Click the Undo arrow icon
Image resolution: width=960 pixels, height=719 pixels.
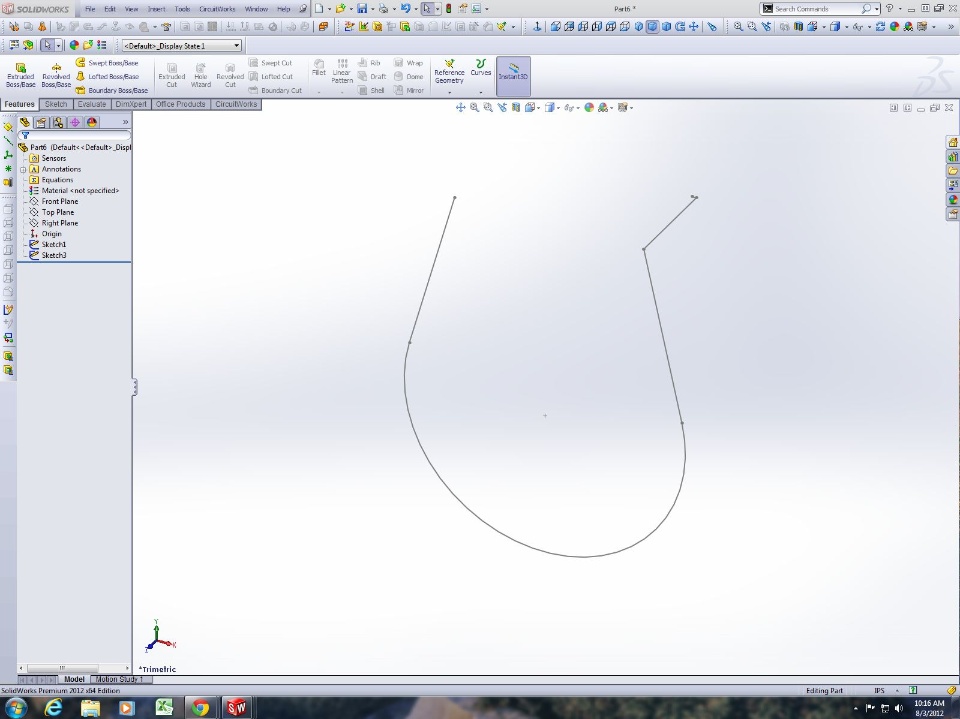pos(405,9)
